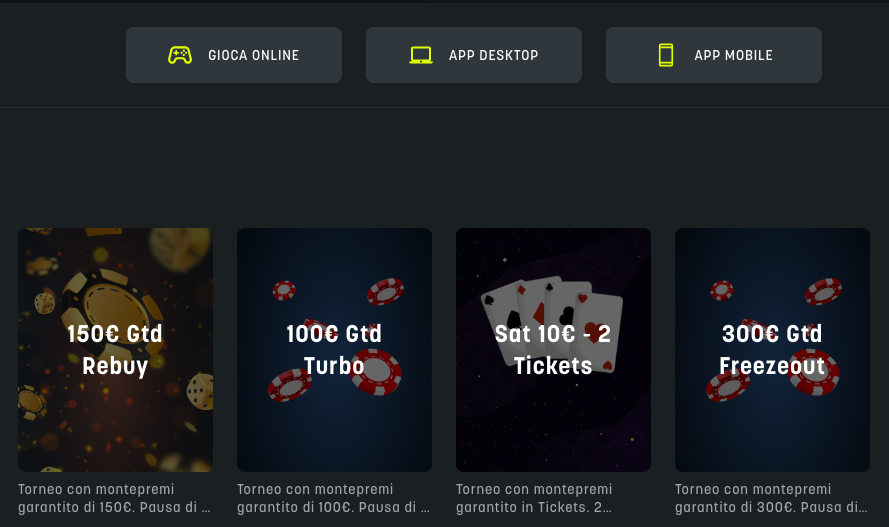Click description for garantito di 300€ tournament
This screenshot has height=527, width=889.
[x=771, y=498]
